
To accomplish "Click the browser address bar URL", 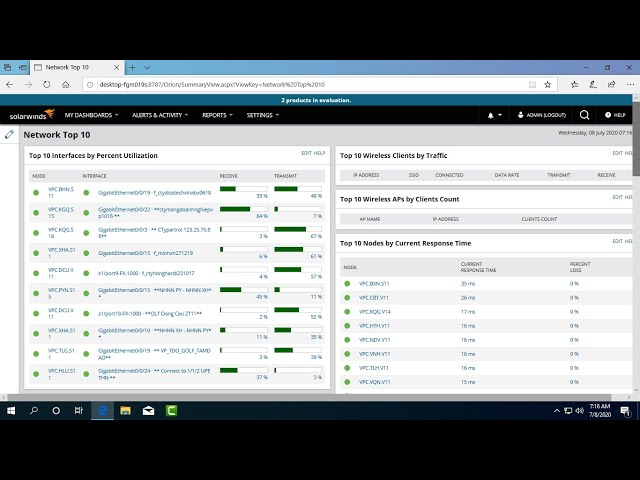I will click(x=212, y=84).
